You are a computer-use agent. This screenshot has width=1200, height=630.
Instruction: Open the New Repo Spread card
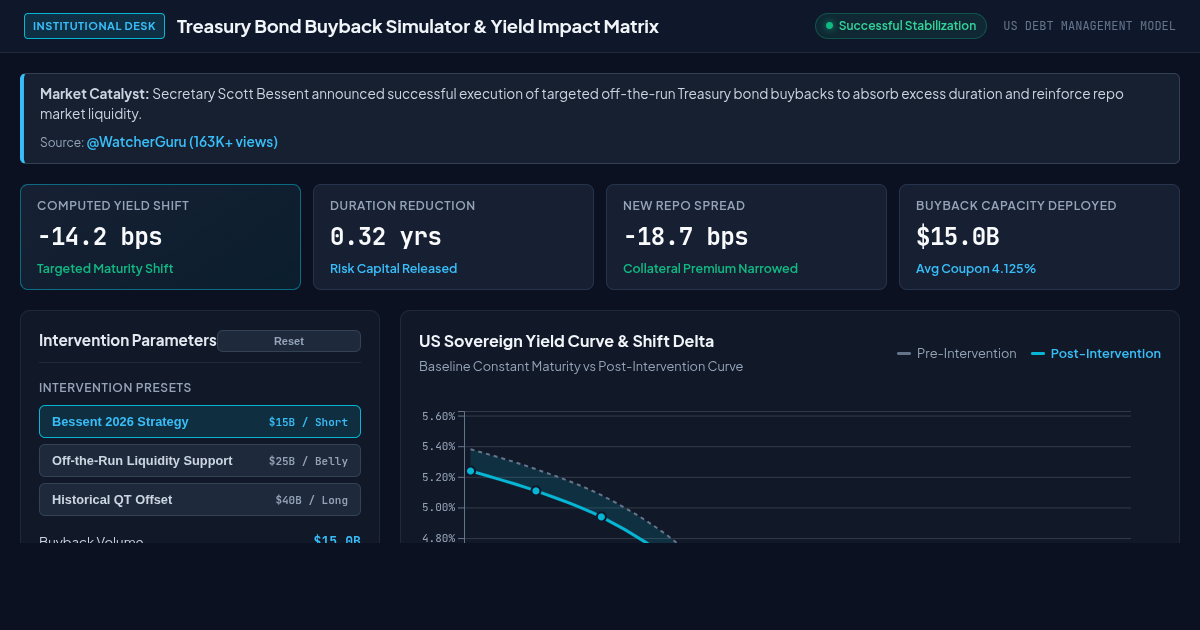pos(746,237)
